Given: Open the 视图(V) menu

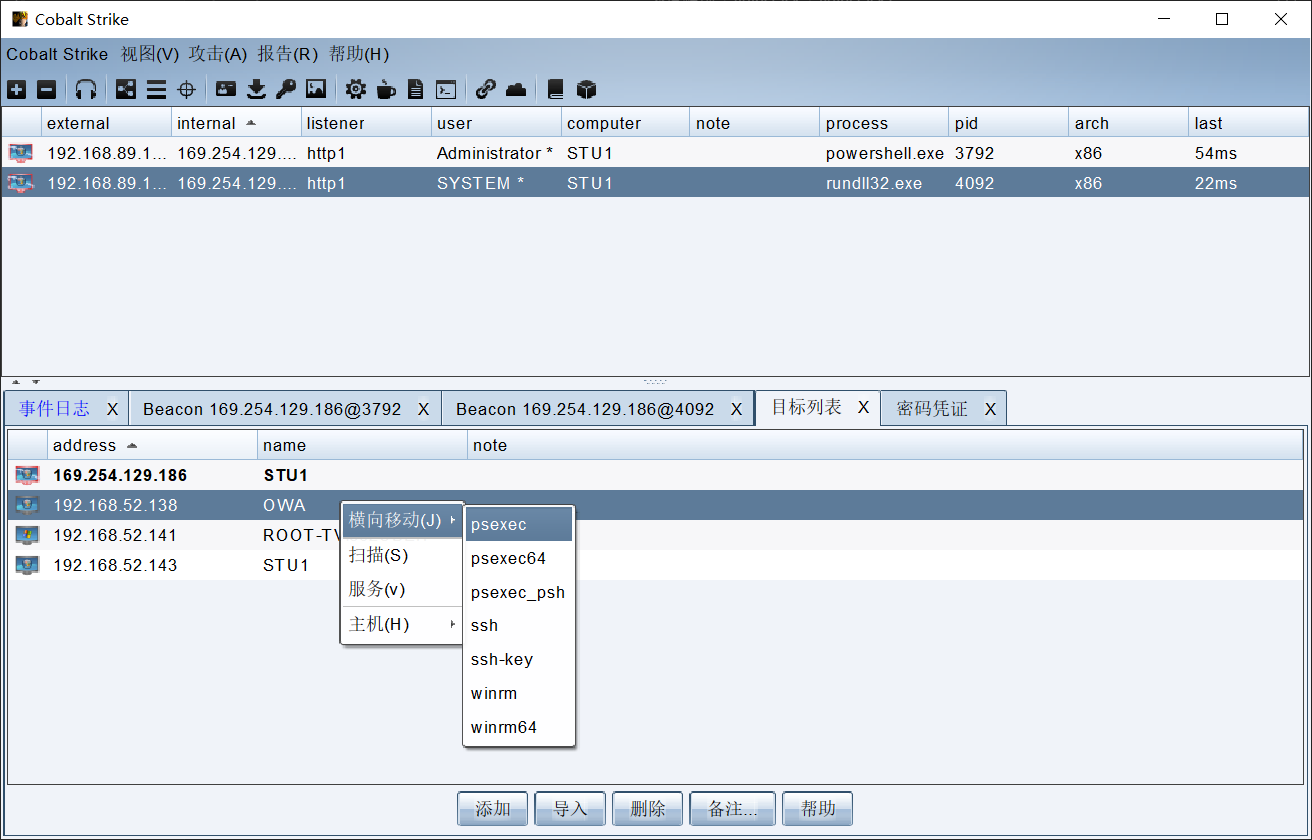Looking at the screenshot, I should [150, 54].
